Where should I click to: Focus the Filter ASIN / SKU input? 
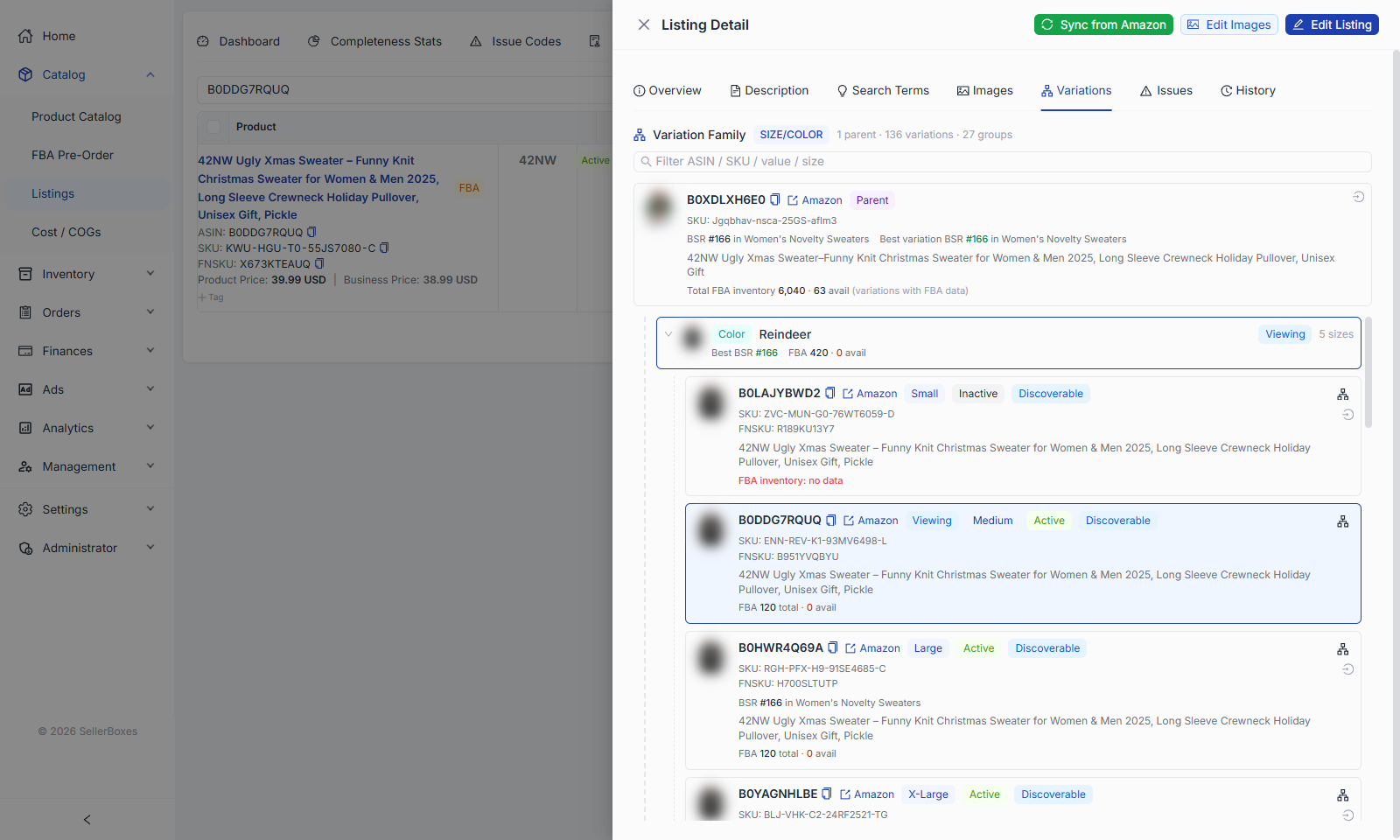(x=1002, y=162)
